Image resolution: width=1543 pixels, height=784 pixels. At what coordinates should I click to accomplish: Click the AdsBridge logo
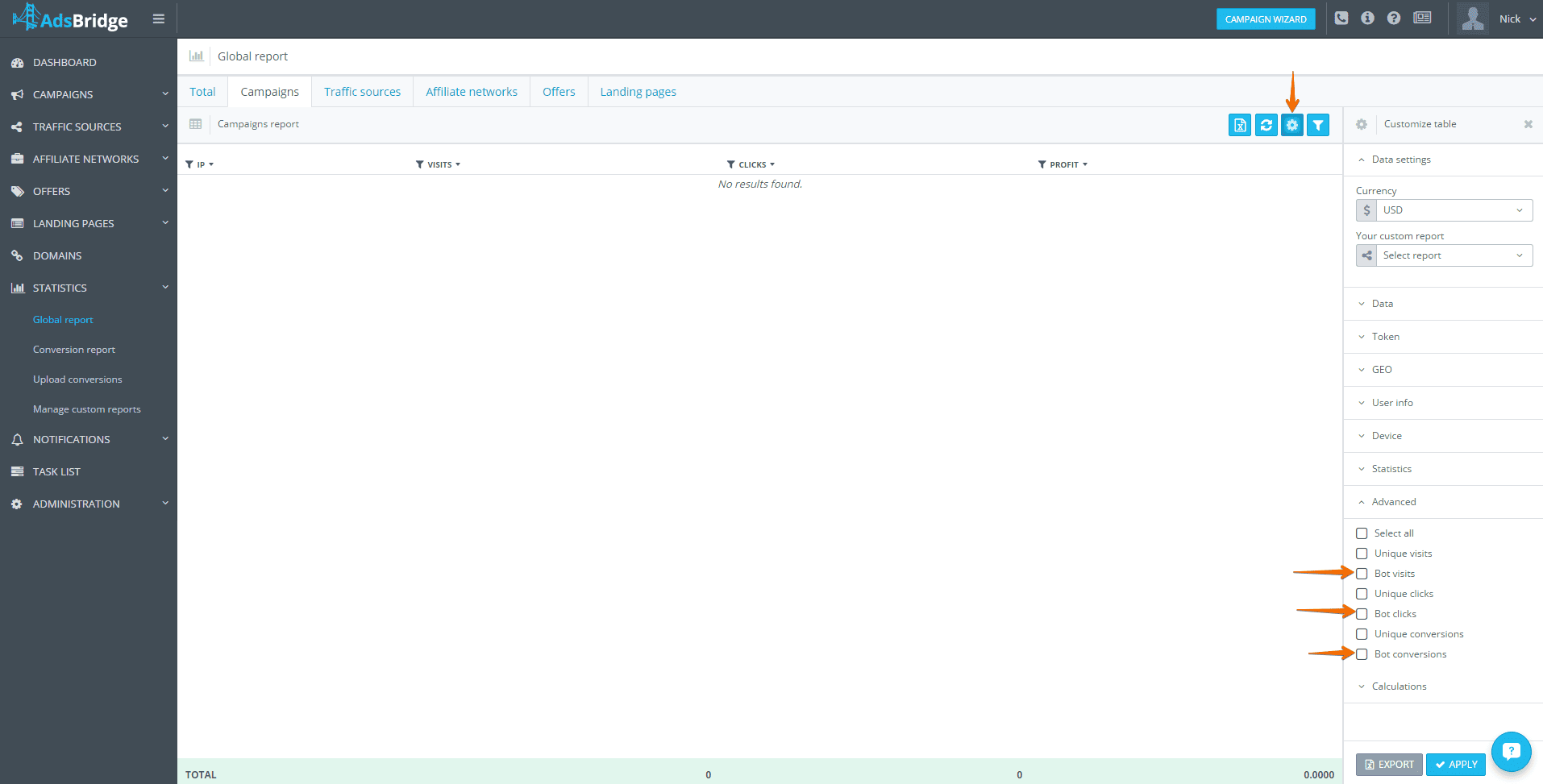pos(71,18)
